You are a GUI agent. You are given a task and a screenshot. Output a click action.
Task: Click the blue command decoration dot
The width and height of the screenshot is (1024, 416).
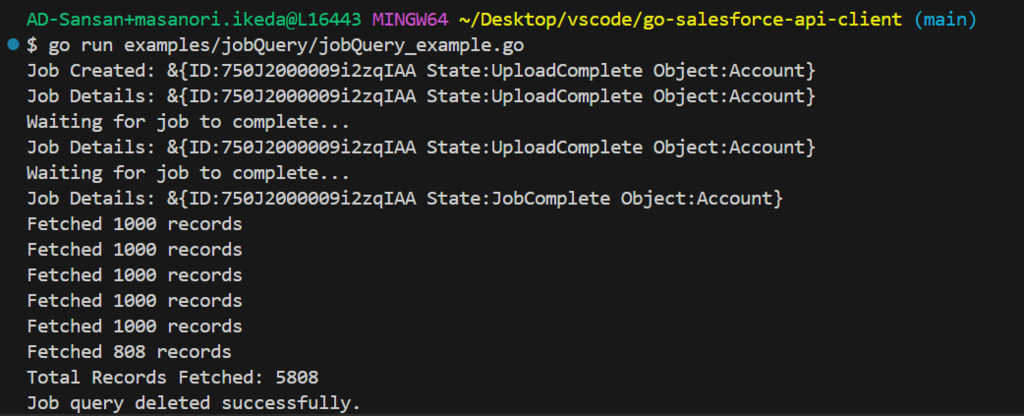point(14,46)
